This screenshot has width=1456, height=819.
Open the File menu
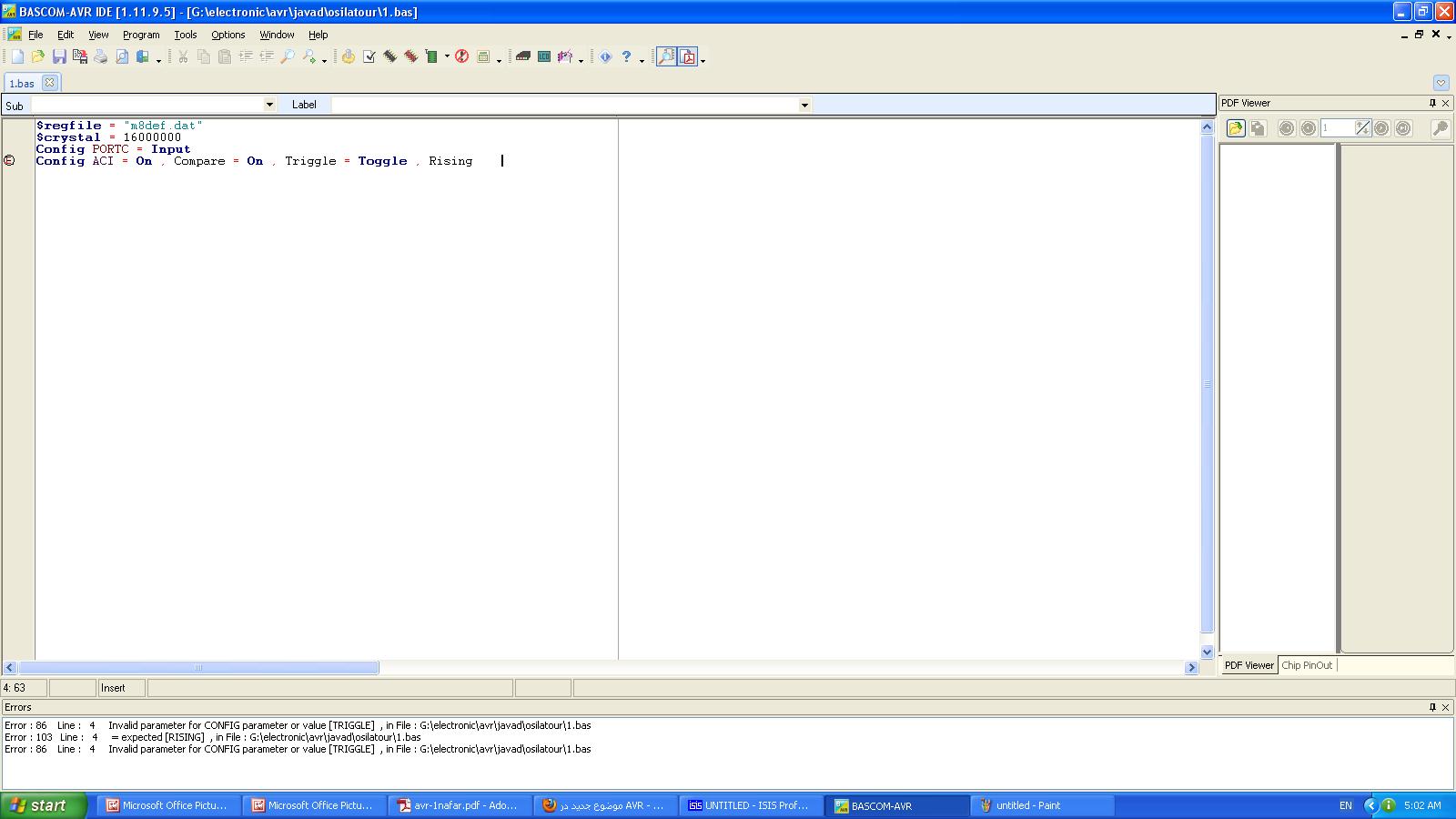coord(35,35)
